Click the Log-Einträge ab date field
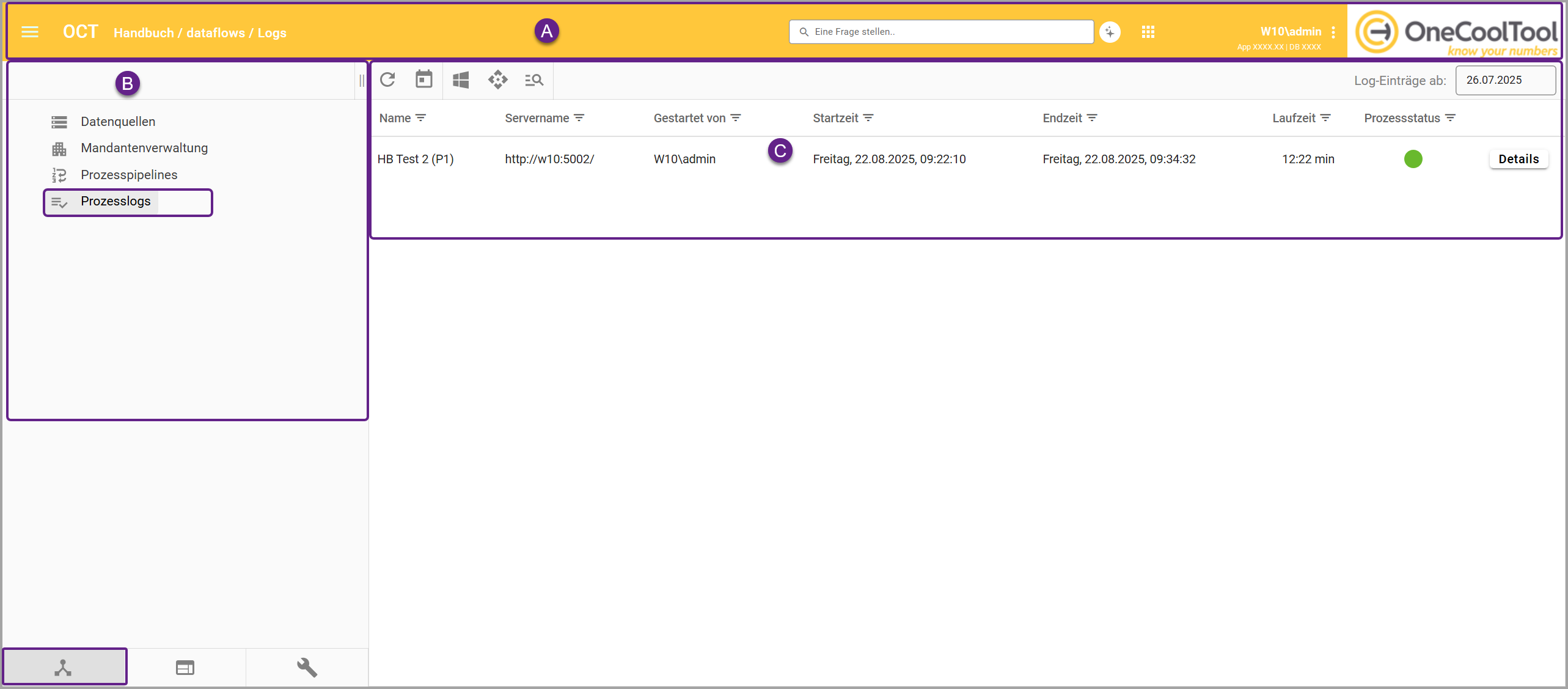This screenshot has height=689, width=1568. (x=1505, y=80)
